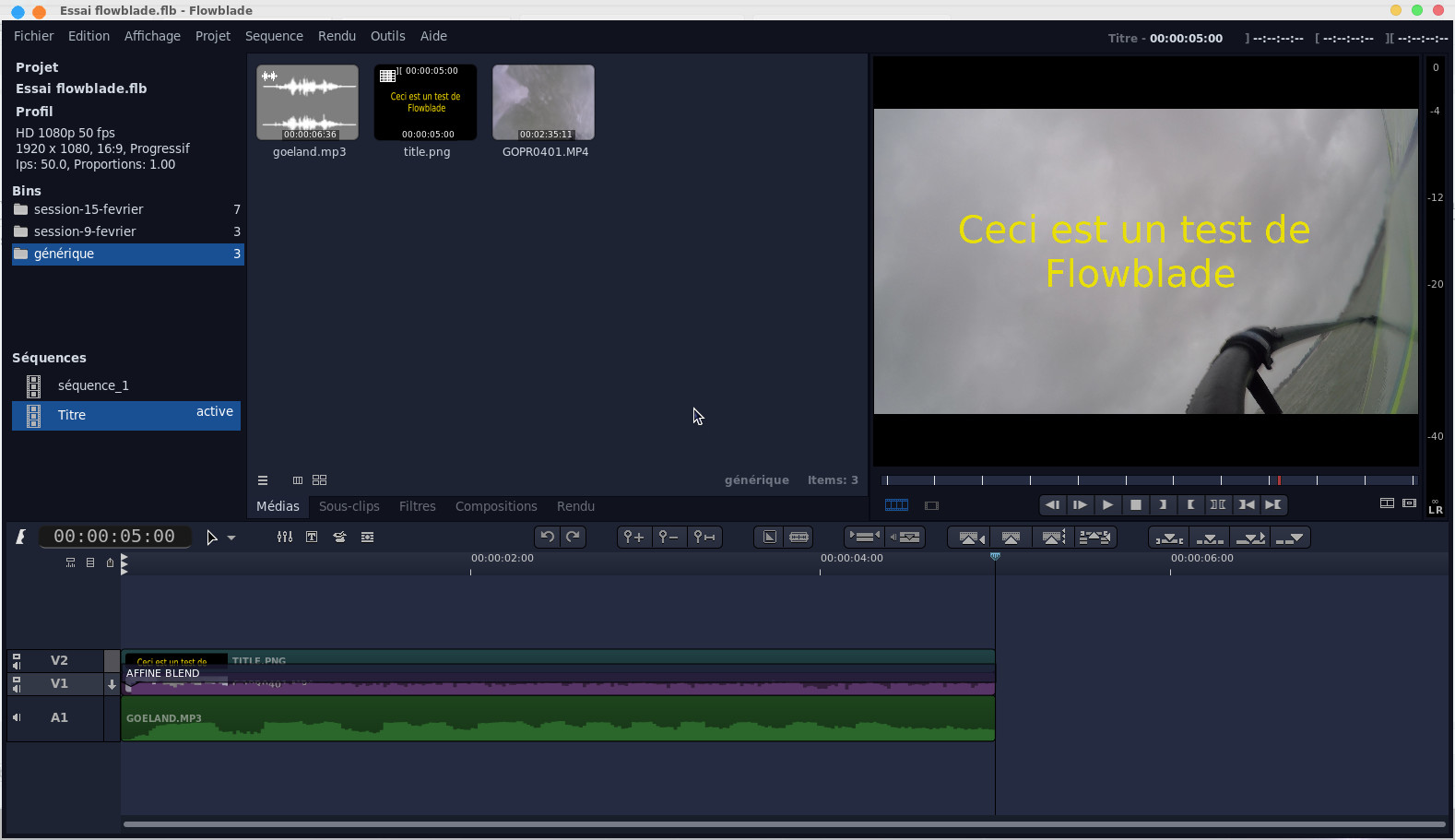Click the fourth middlebar tool icon before undo
This screenshot has width=1455, height=840.
pos(367,538)
